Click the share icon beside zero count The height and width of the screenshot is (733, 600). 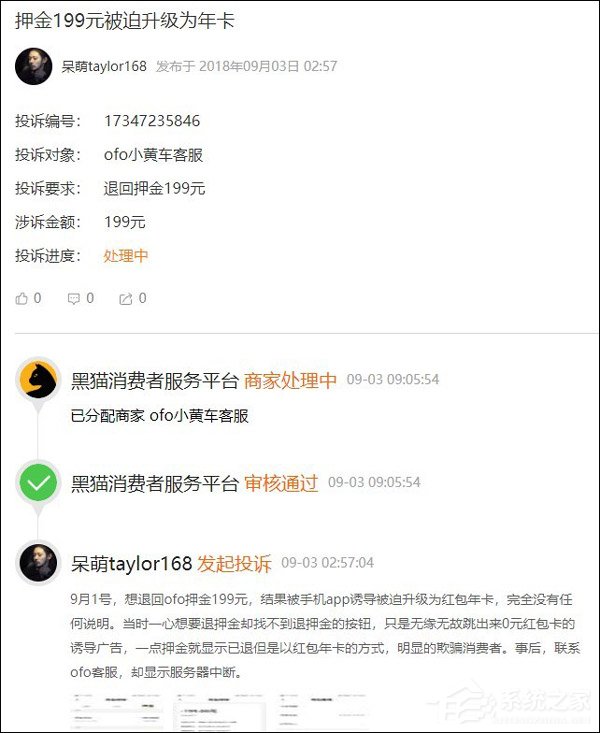(x=126, y=299)
